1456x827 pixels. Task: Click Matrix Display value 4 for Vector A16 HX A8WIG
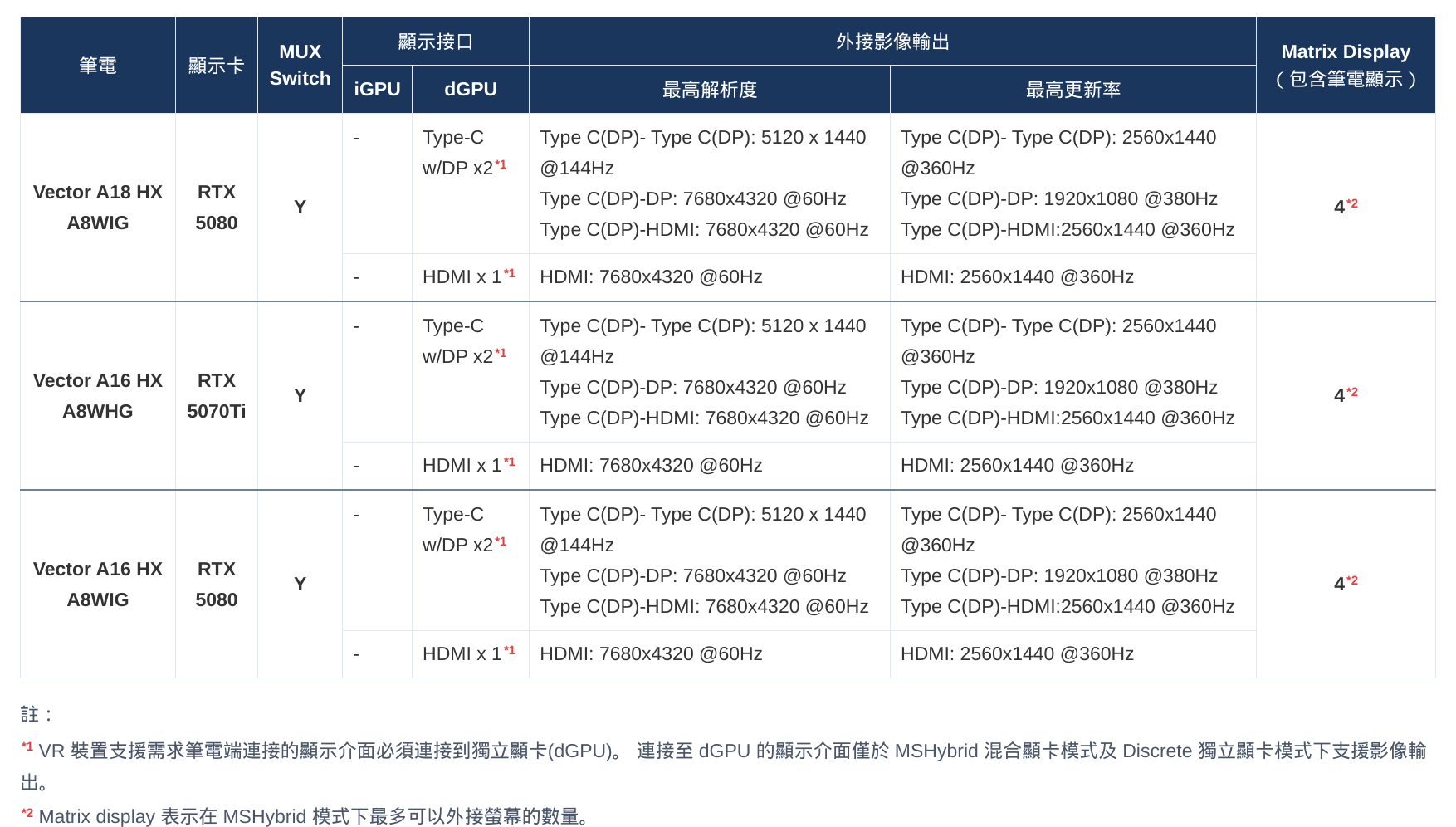click(1346, 584)
